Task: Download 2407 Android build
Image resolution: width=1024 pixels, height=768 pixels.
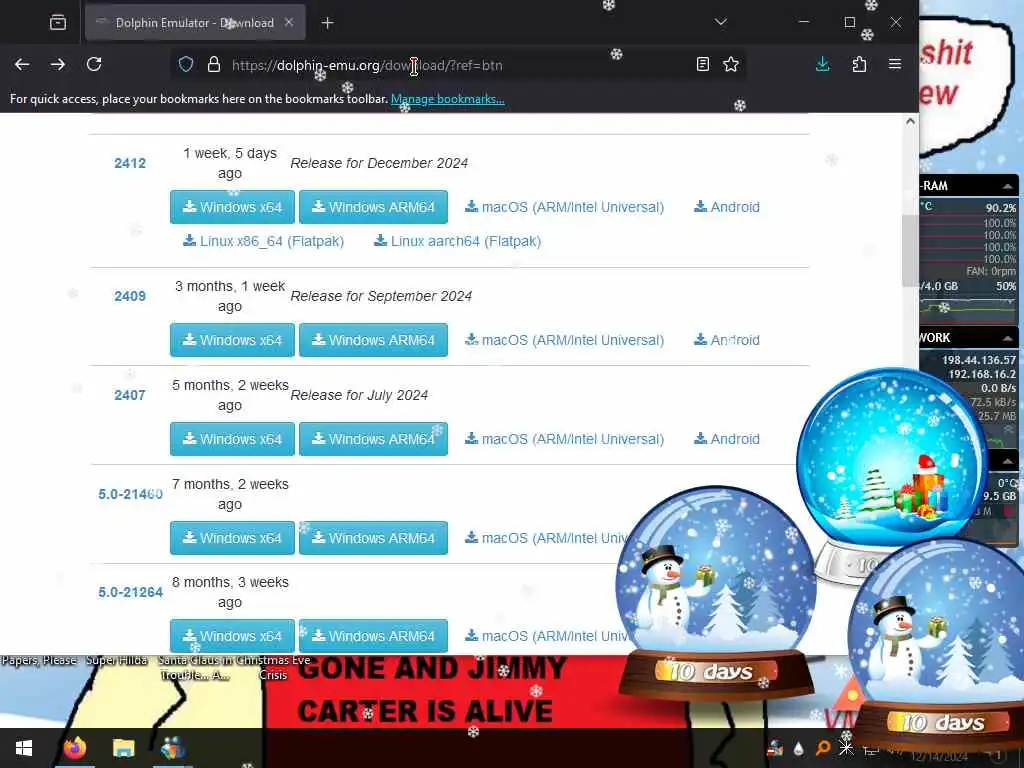Action: click(x=726, y=439)
